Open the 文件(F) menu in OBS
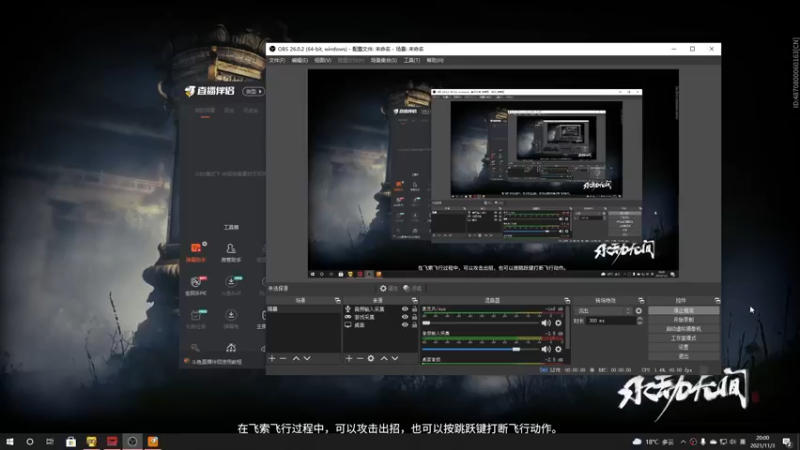 pyautogui.click(x=277, y=60)
